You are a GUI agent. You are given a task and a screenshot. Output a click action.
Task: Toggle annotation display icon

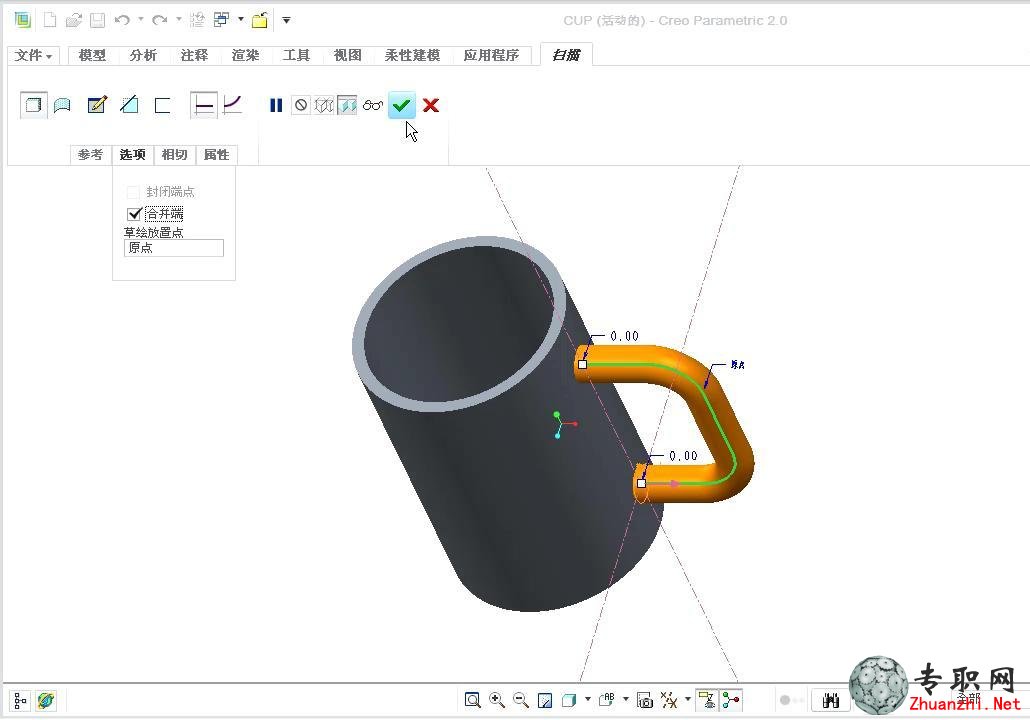pos(707,700)
